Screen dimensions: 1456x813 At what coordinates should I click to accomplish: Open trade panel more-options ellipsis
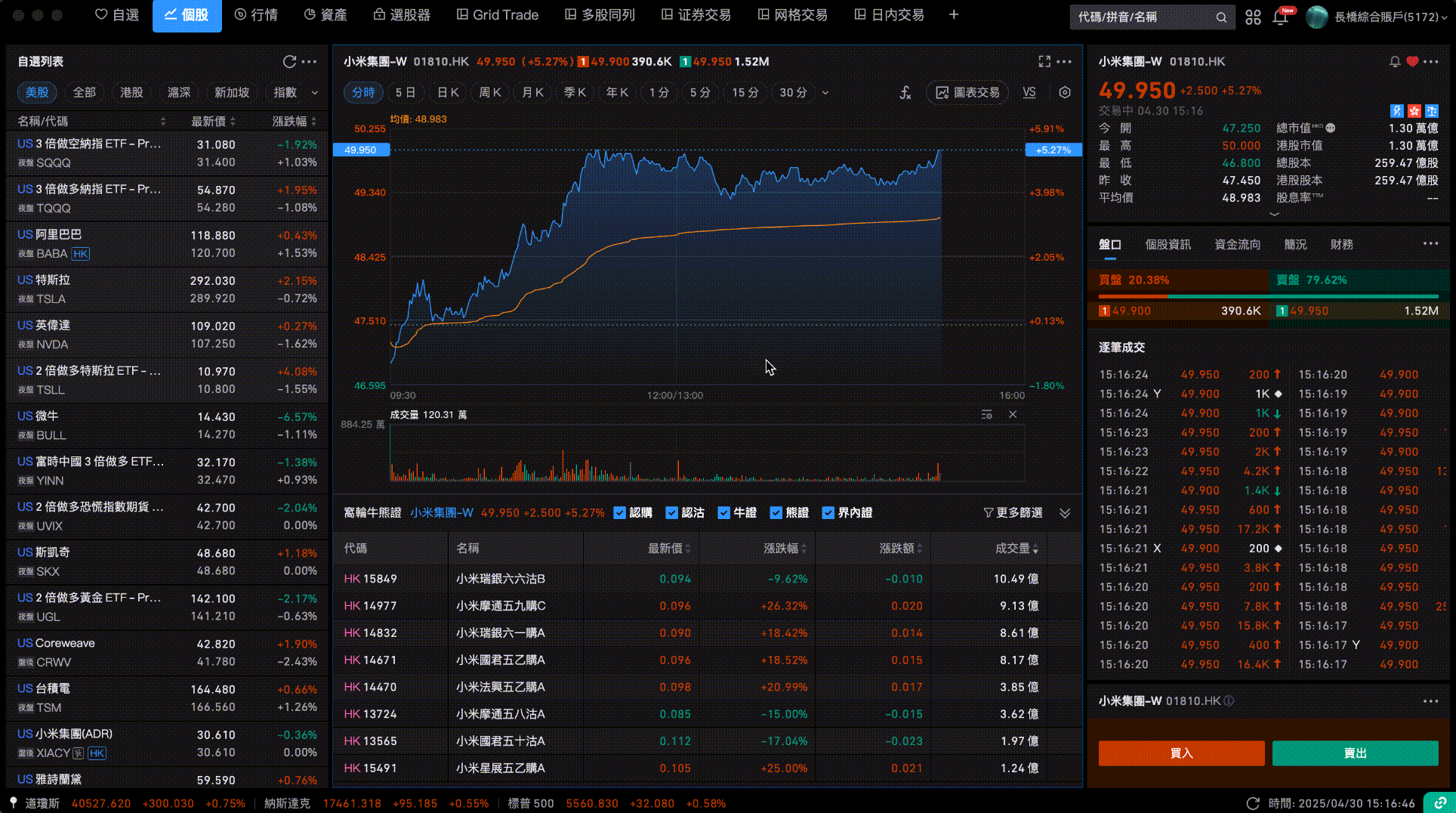click(1431, 701)
